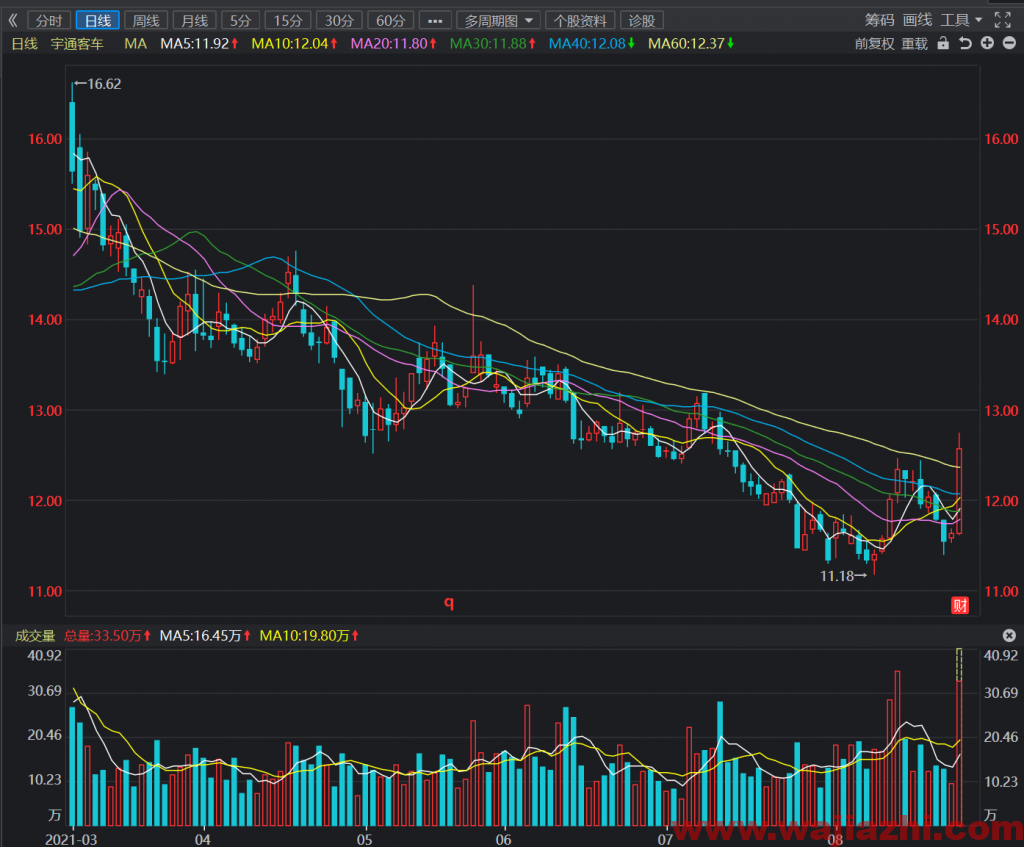The image size is (1024, 847).
Task: Click the 08 month axis label
Action: pos(835,839)
